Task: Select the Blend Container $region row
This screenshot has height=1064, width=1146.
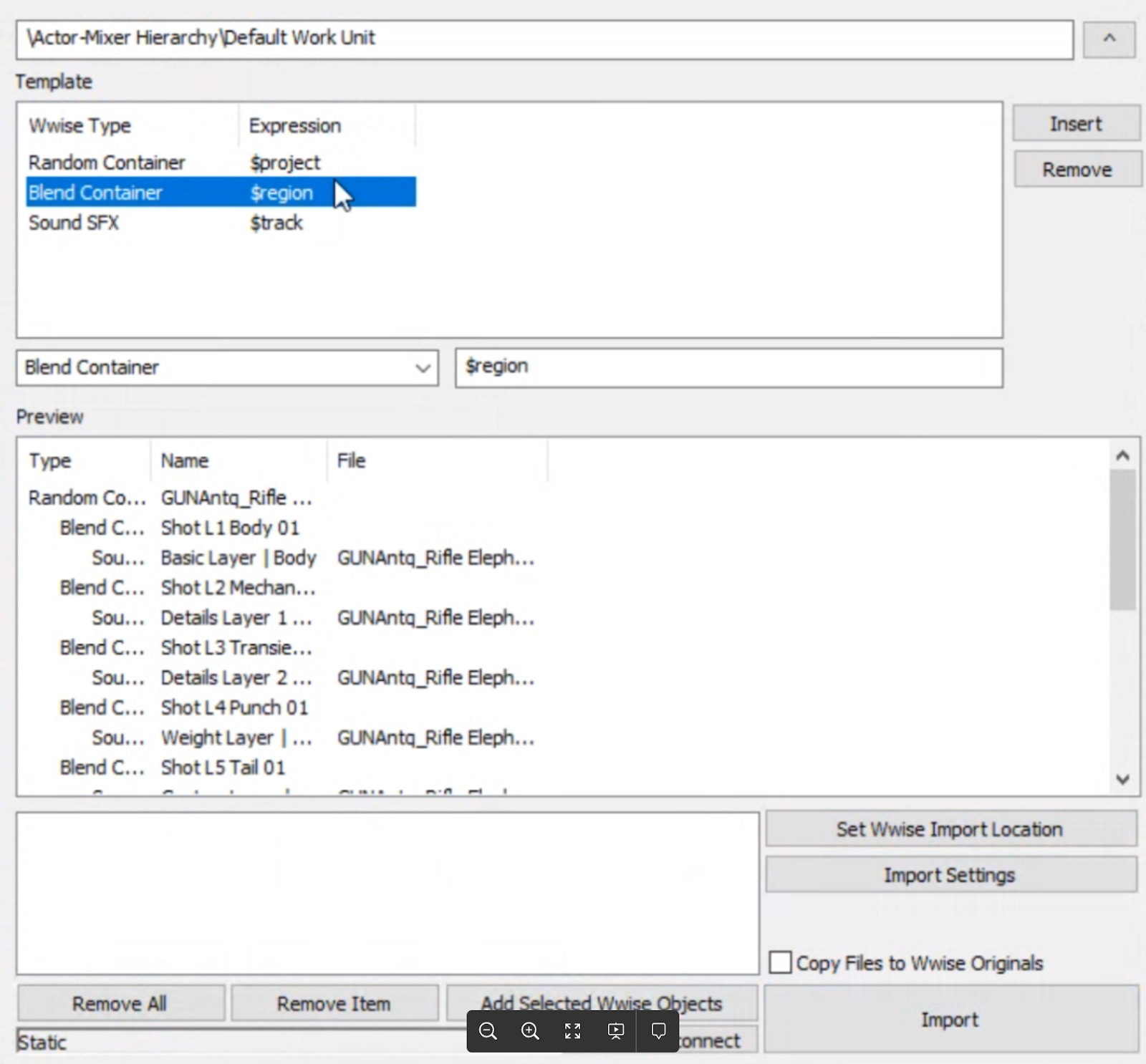Action: [221, 193]
